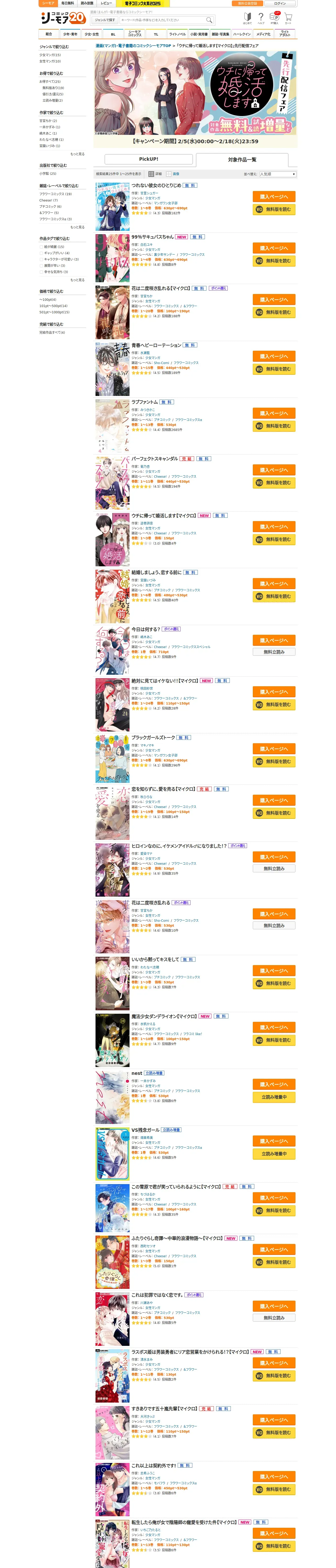This screenshot has width=336, height=1568.
Task: Open the 並べ替え sort dropdown
Action: (x=277, y=174)
